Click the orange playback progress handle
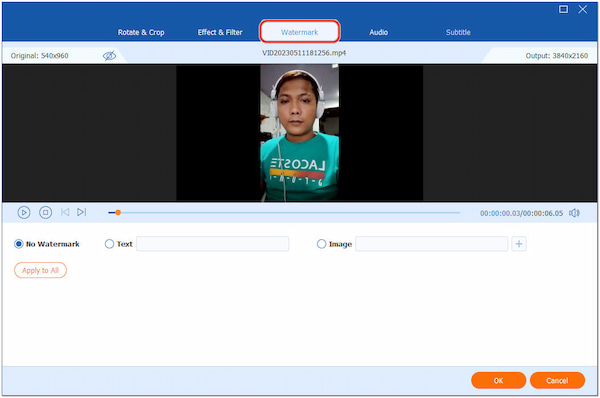 [x=118, y=212]
